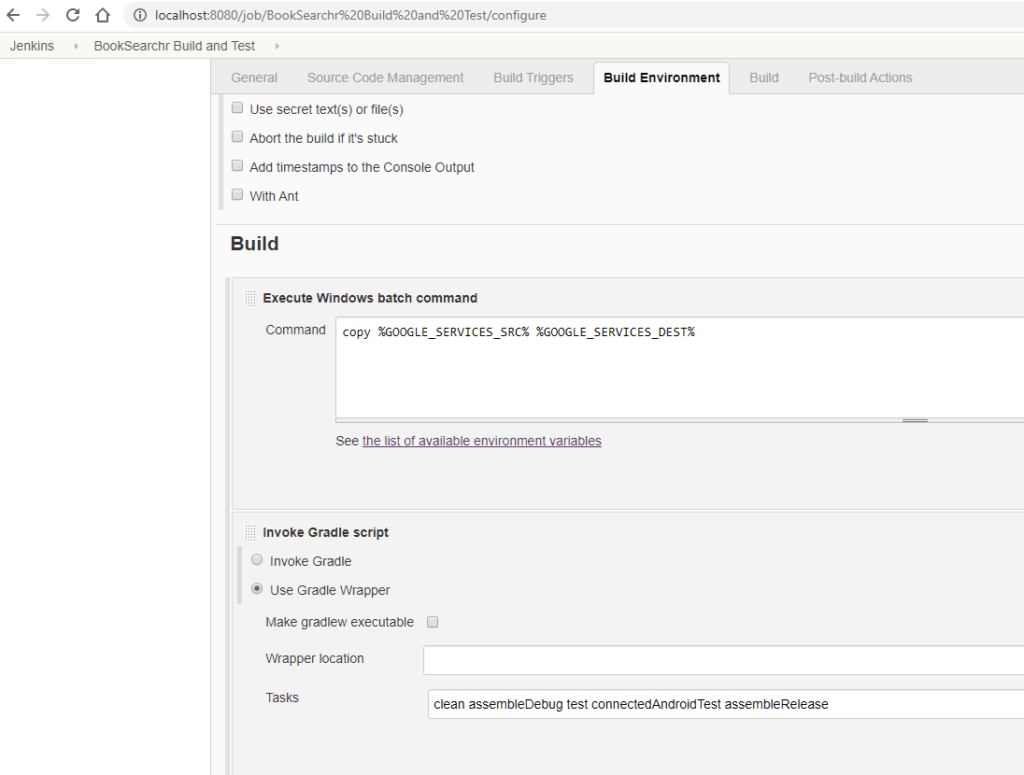This screenshot has height=775, width=1024.
Task: Switch to the Source Code Management tab
Action: [x=385, y=78]
